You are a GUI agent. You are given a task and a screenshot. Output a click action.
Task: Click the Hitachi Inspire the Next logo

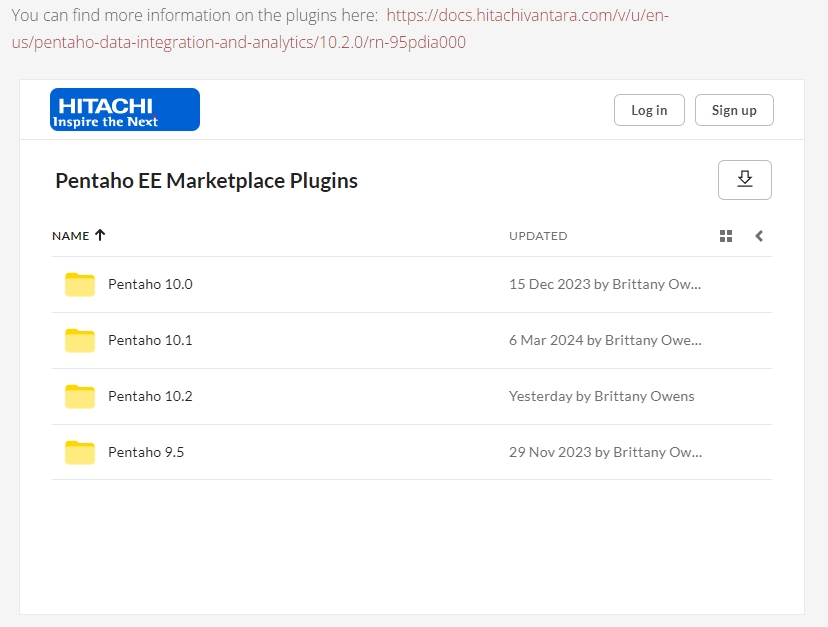pyautogui.click(x=125, y=109)
